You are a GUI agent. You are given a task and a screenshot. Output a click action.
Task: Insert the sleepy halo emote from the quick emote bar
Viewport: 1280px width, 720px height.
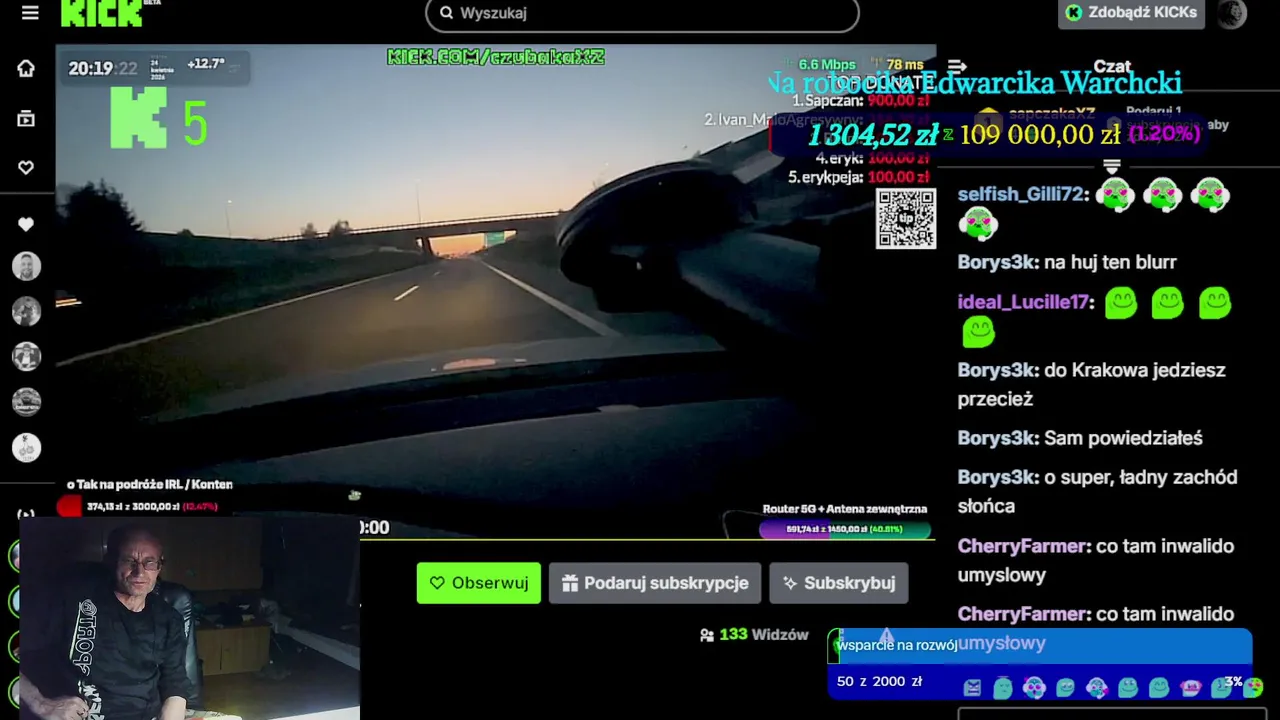pyautogui.click(x=1003, y=688)
